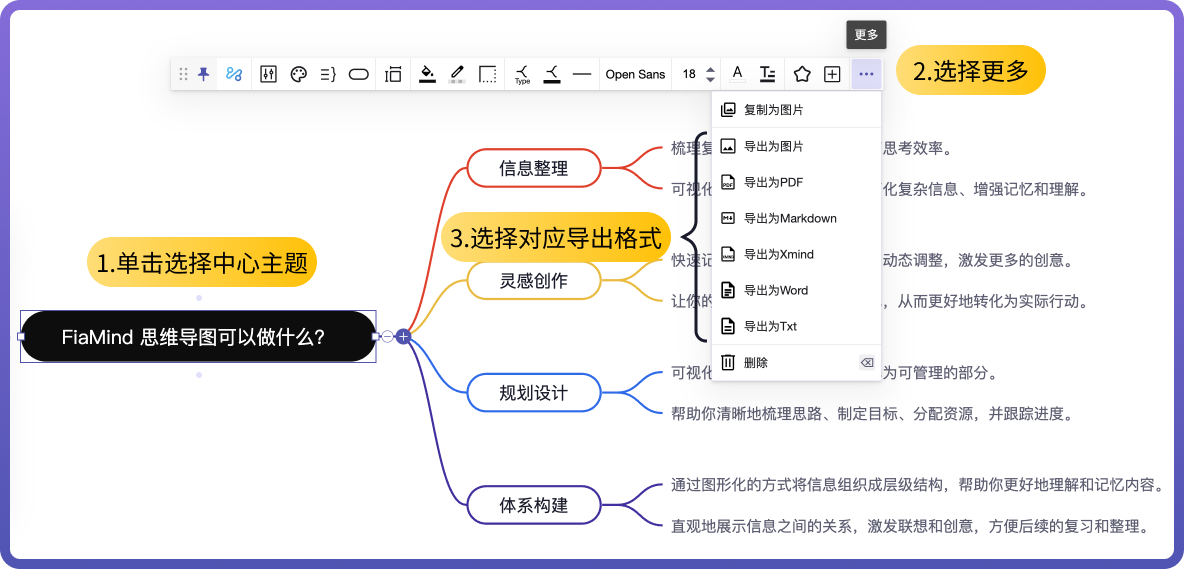Screen dimensions: 1184x569
Task: Click the three-dots More button
Action: coord(866,74)
